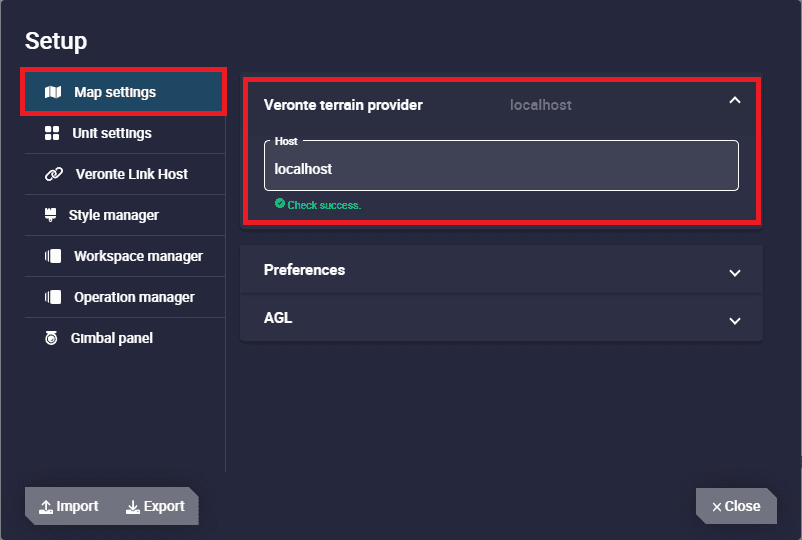Open the Gimbal panel settings

pos(125,338)
